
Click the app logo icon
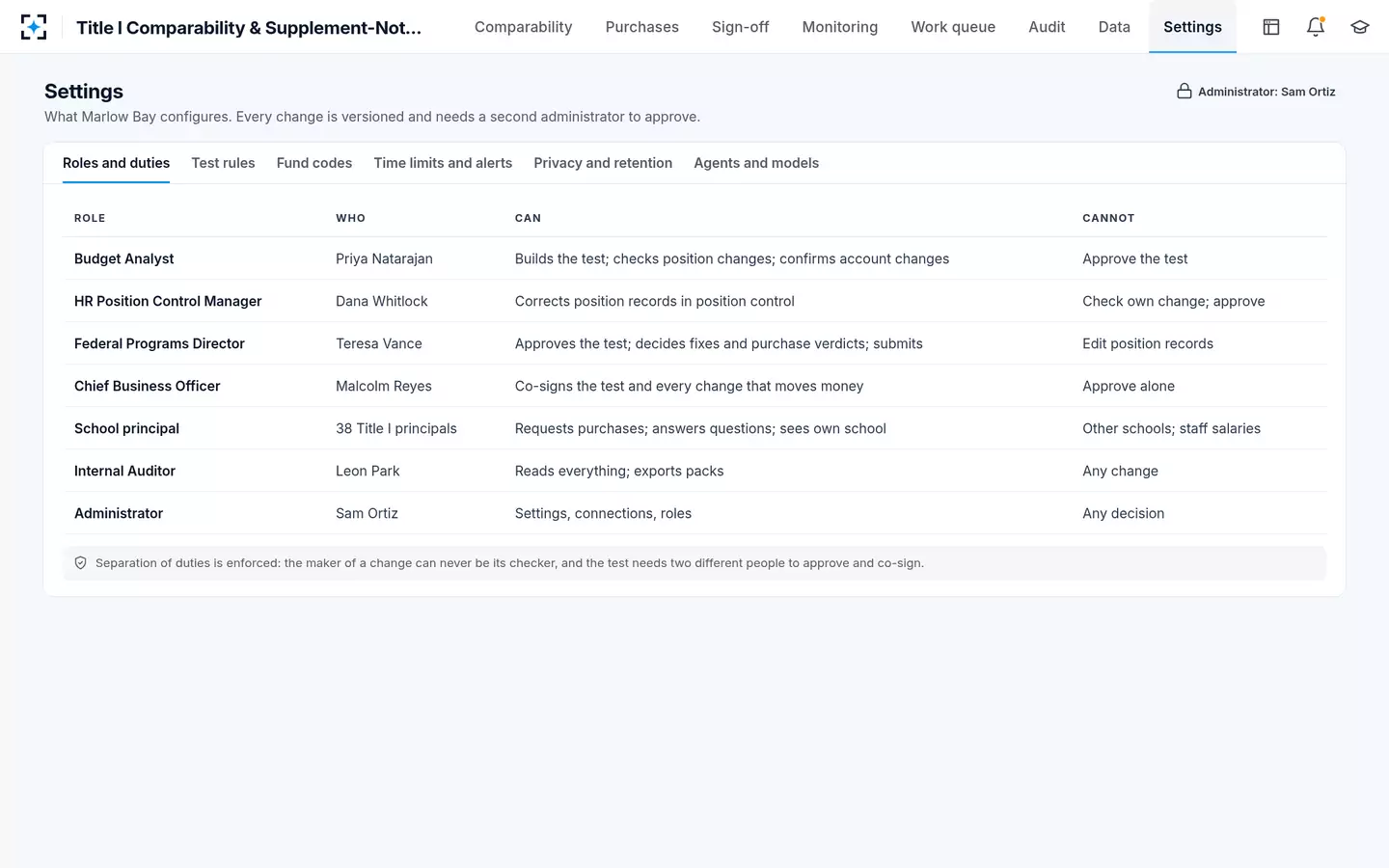(x=34, y=27)
